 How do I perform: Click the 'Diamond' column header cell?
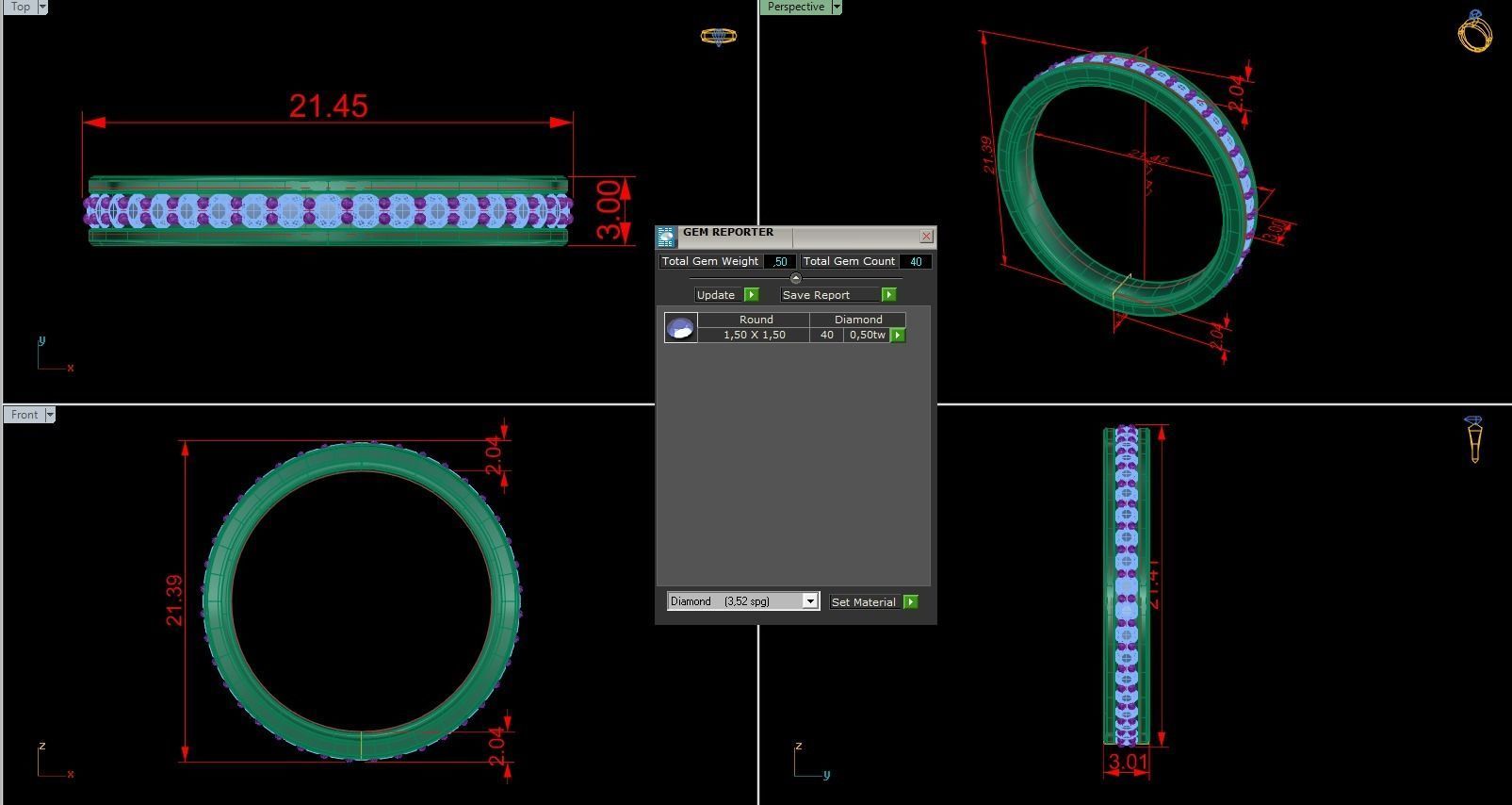tap(858, 320)
